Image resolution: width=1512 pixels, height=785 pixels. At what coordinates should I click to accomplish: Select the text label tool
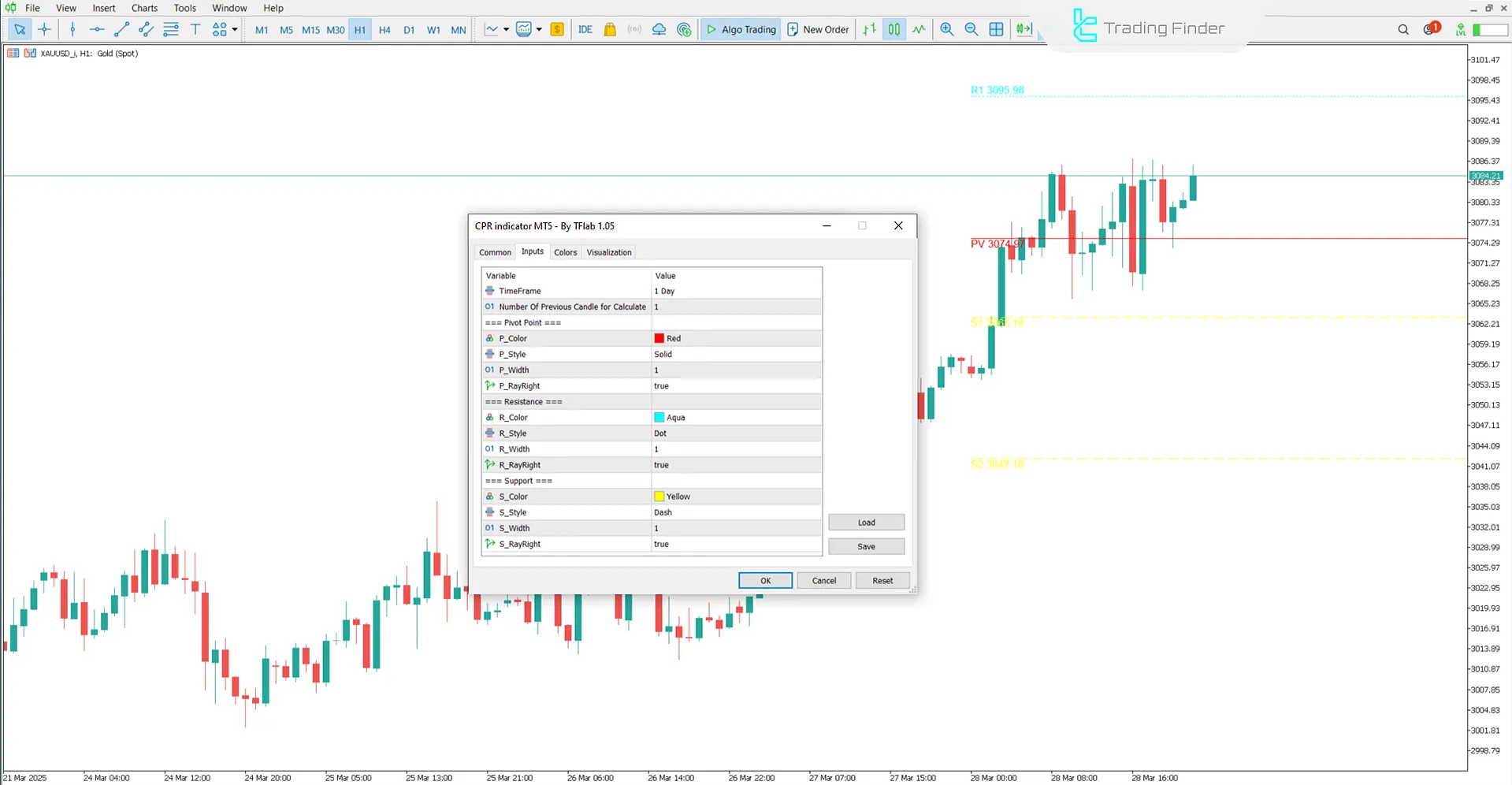(195, 30)
